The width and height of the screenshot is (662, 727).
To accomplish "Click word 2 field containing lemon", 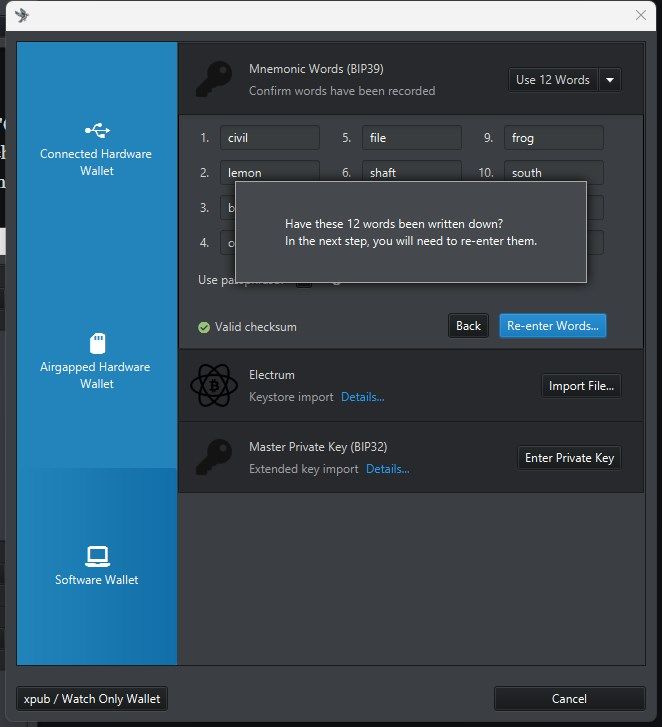I will [270, 172].
